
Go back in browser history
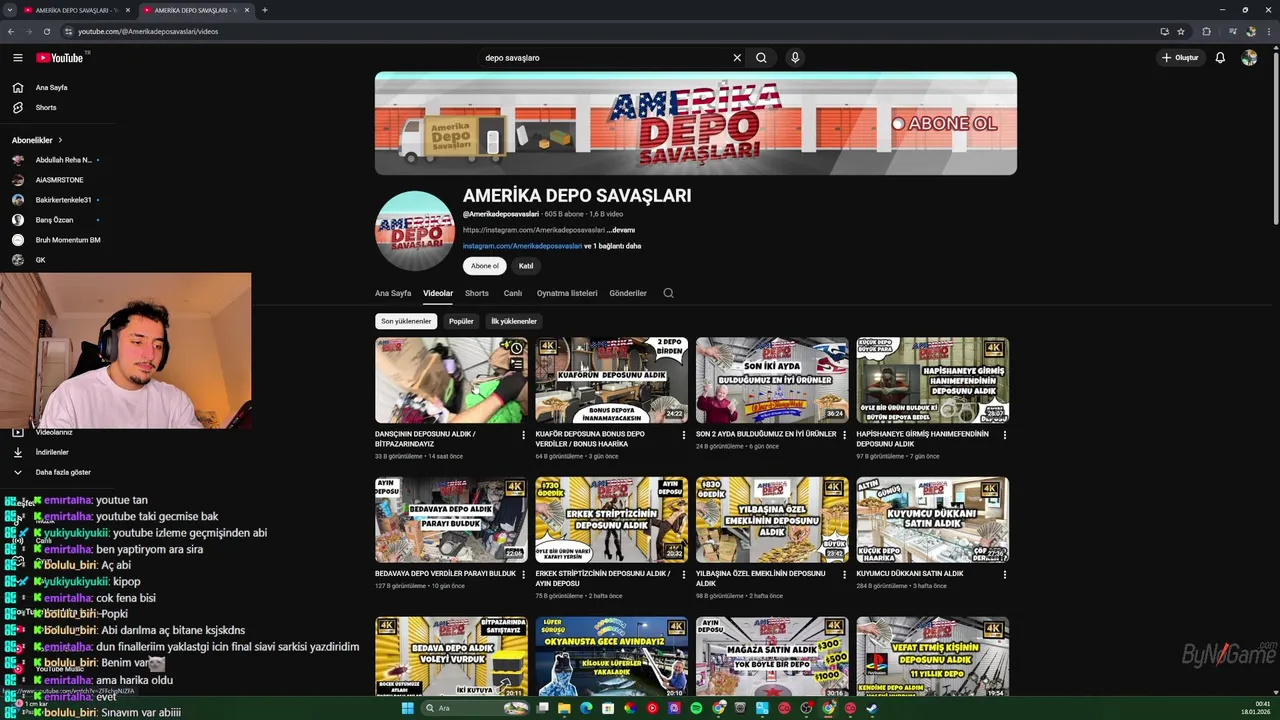(x=11, y=31)
